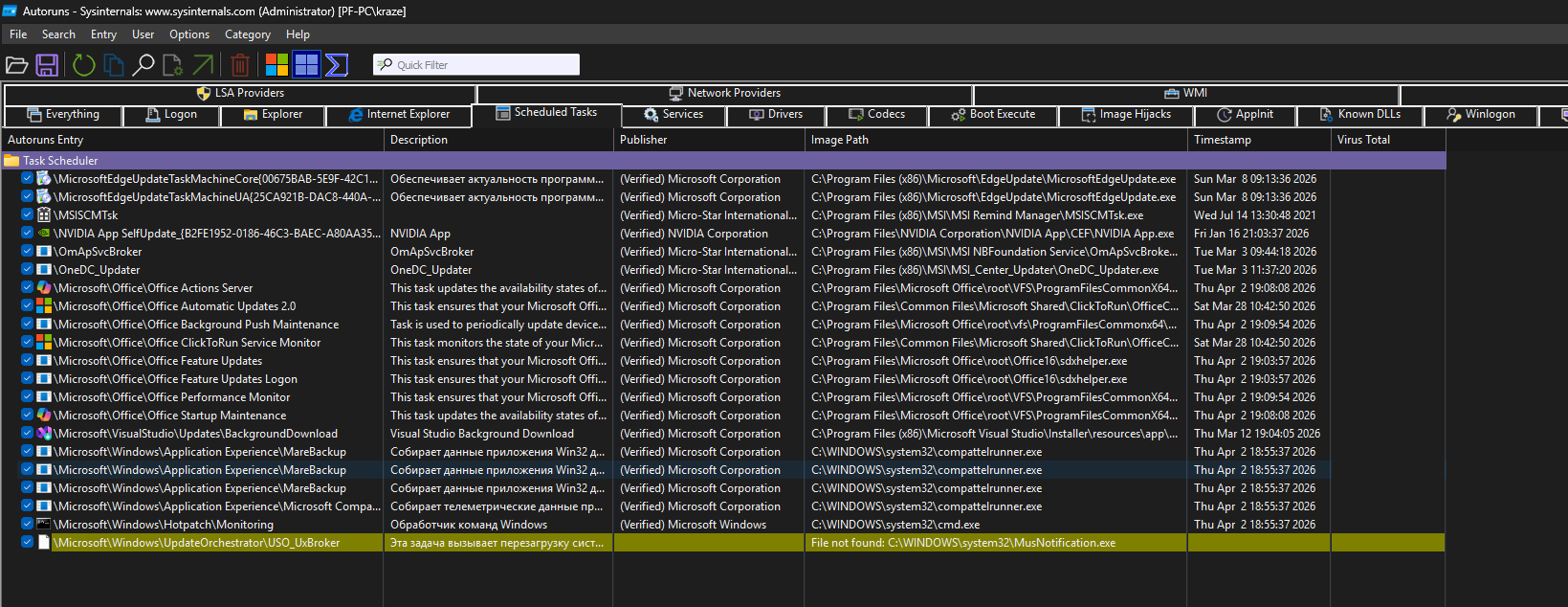Viewport: 1568px width, 607px height.
Task: Click the Sigma VirusTotal toolbar icon
Action: click(x=337, y=65)
